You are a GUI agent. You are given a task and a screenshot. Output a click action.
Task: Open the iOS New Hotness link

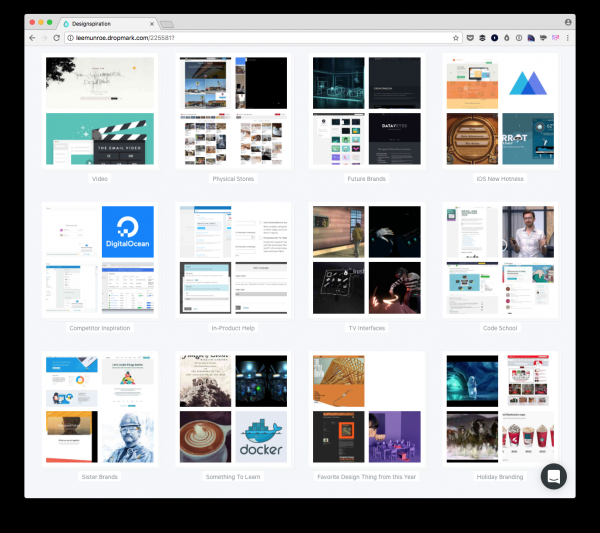click(x=500, y=179)
